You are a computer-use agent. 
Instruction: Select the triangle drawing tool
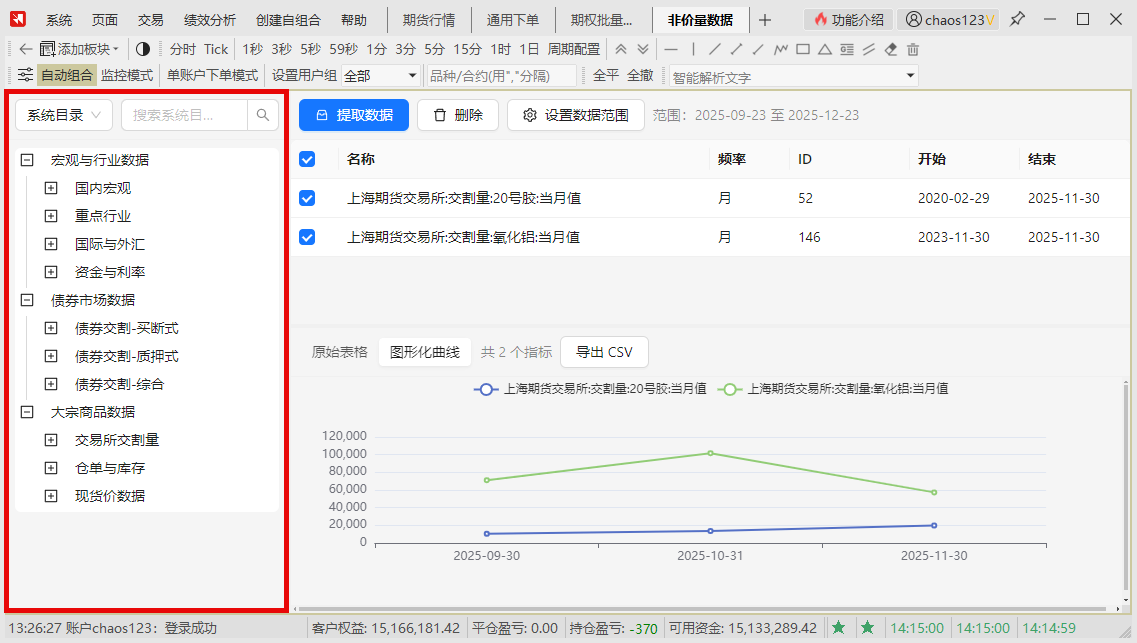[825, 49]
